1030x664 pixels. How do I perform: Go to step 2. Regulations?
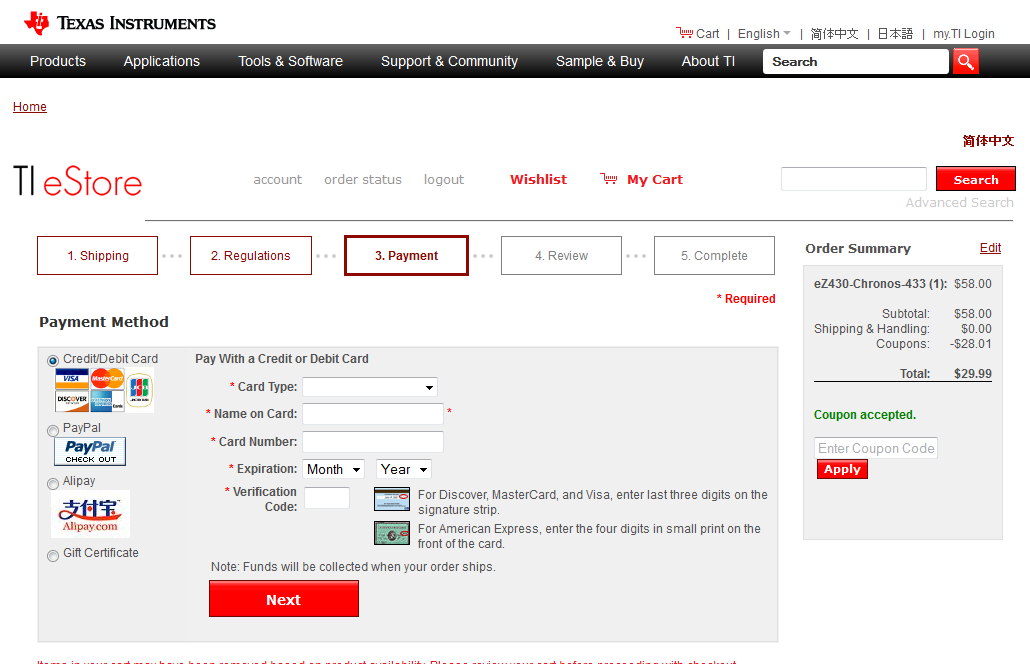point(250,255)
